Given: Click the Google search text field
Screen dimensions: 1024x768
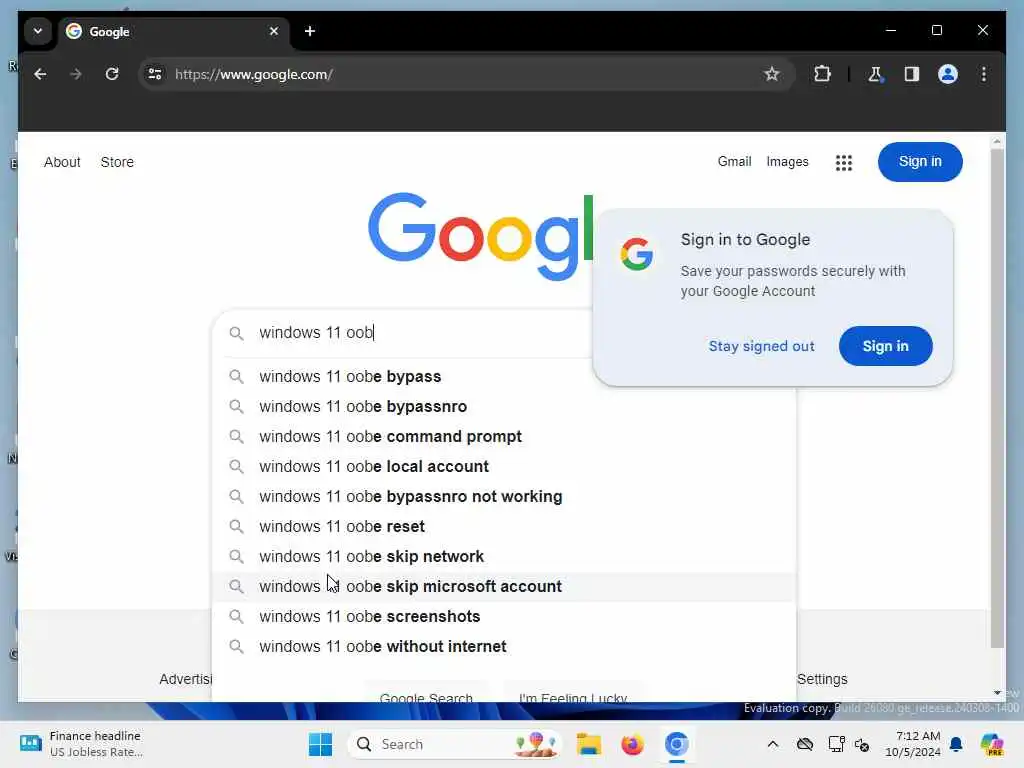Looking at the screenshot, I should pos(418,332).
